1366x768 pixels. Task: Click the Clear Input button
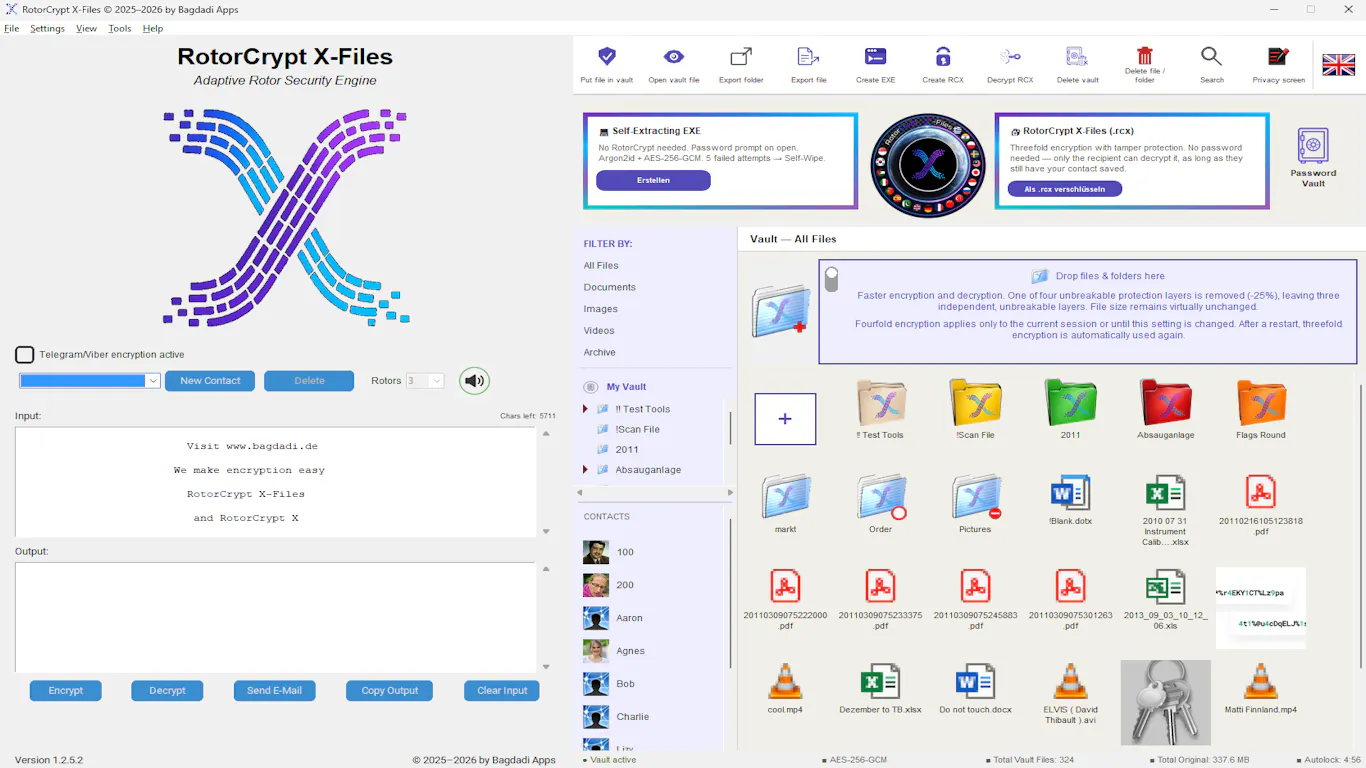click(x=502, y=691)
